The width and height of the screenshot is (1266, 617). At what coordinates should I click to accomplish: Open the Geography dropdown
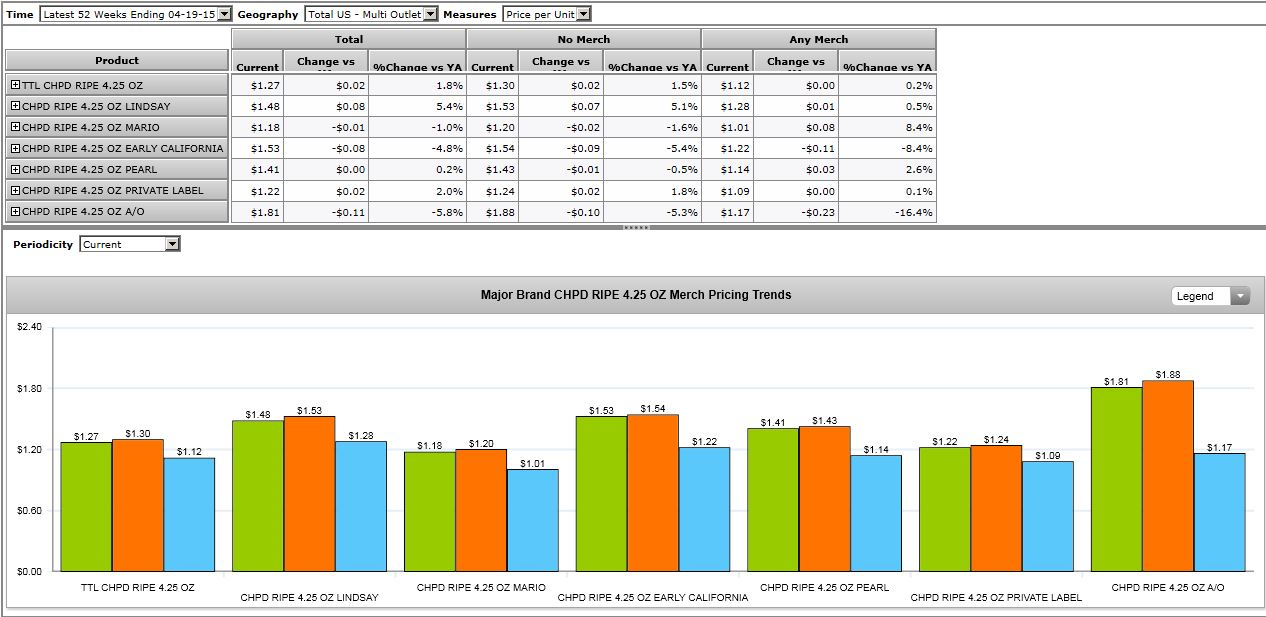click(431, 14)
